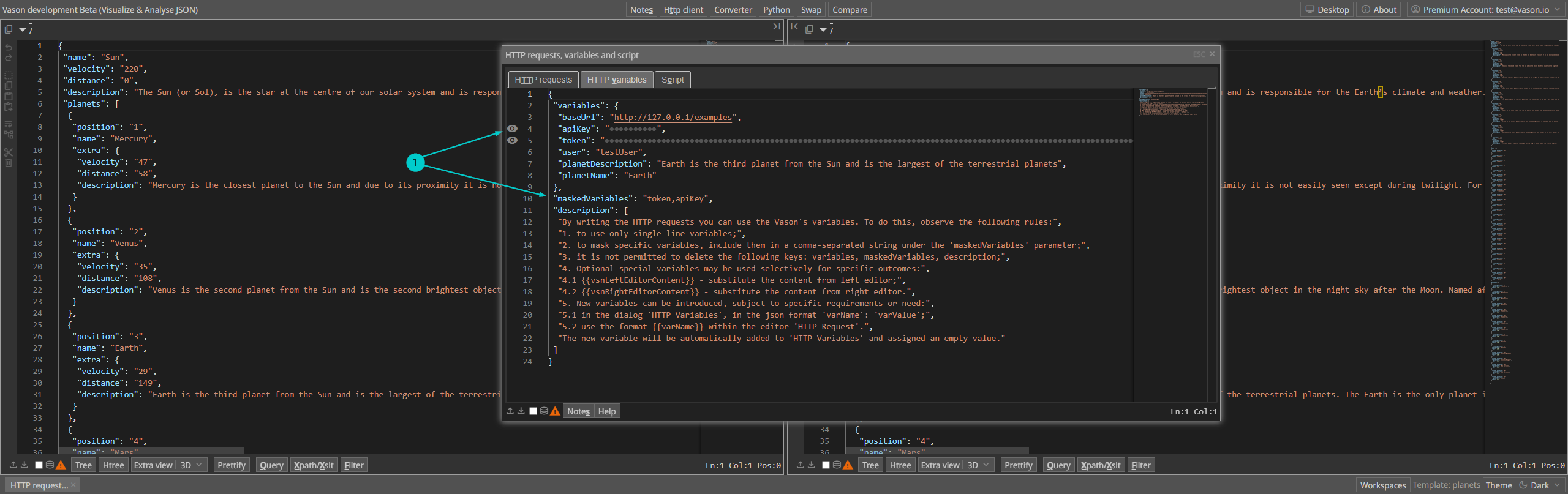Click the redo icon in left sidebar
Screen dimensions: 1568x494
(x=9, y=58)
